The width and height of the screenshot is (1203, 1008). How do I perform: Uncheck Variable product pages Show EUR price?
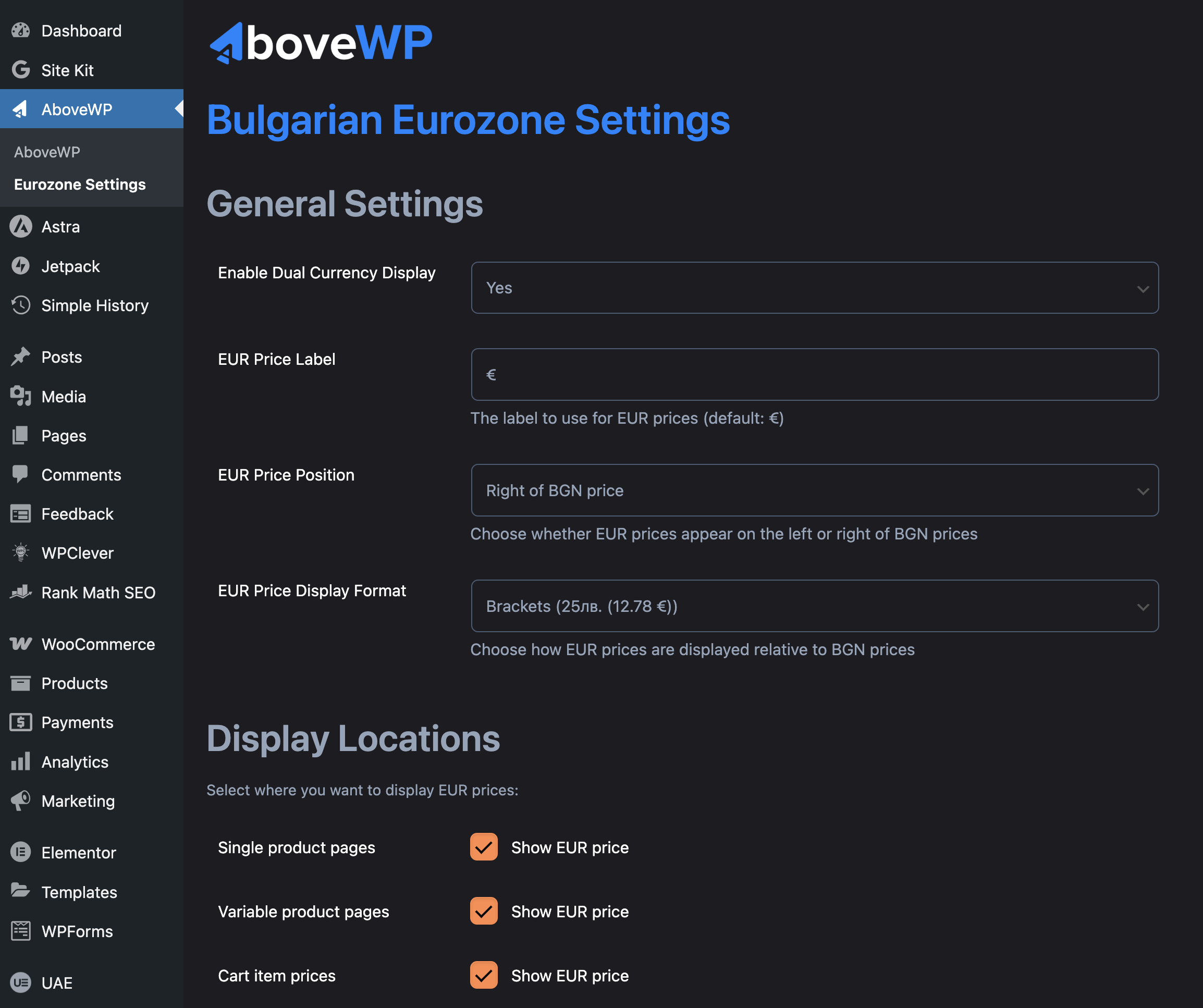pyautogui.click(x=484, y=911)
